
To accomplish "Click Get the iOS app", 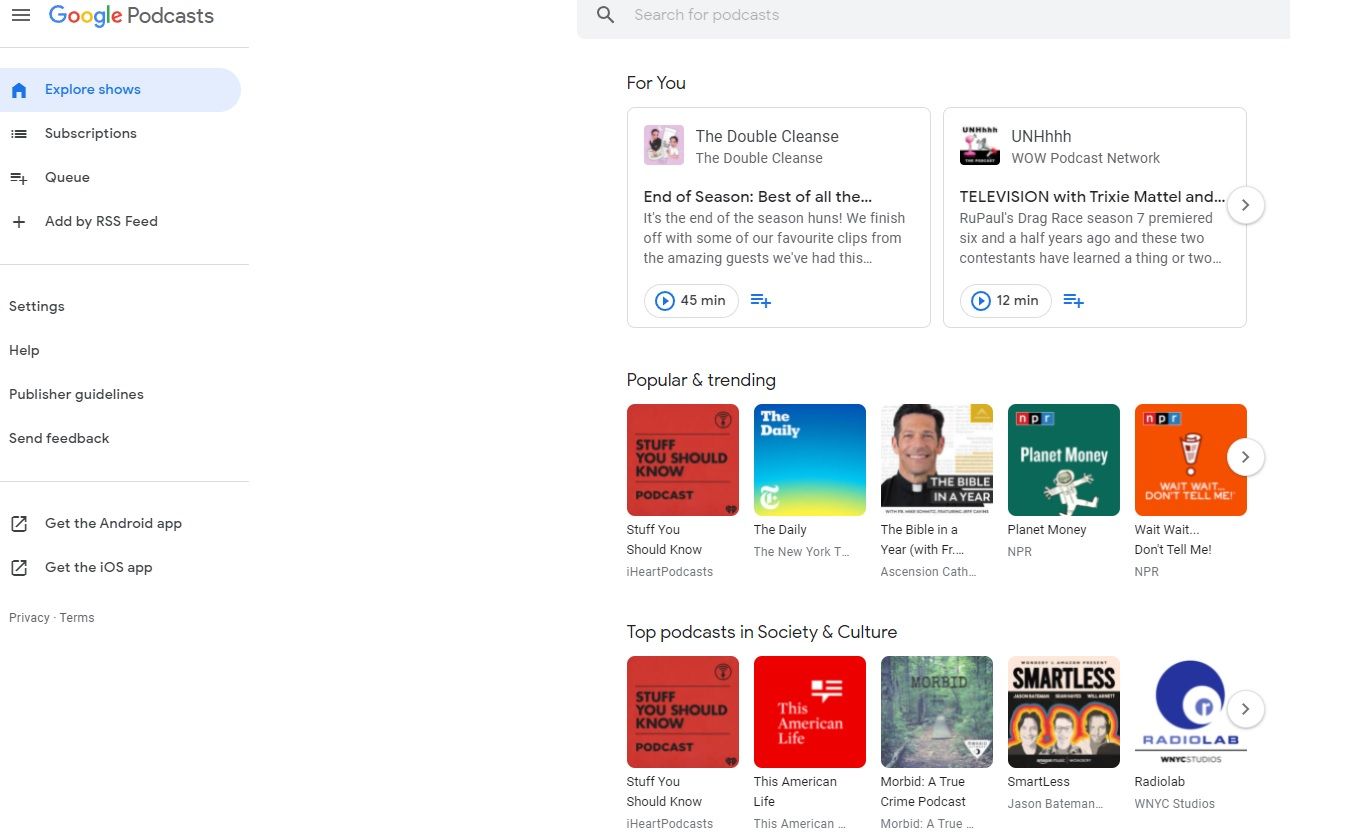I will click(99, 568).
